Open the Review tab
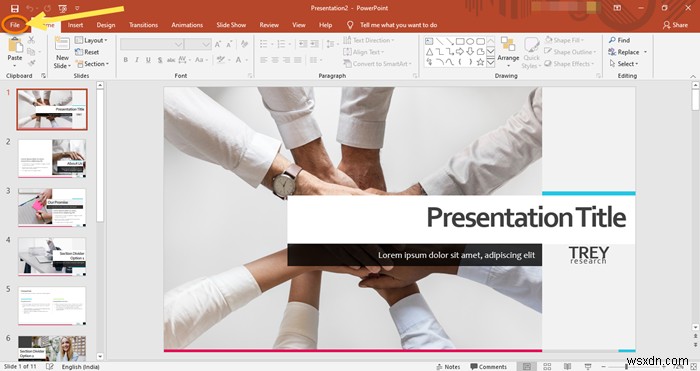This screenshot has width=700, height=371. click(x=269, y=25)
